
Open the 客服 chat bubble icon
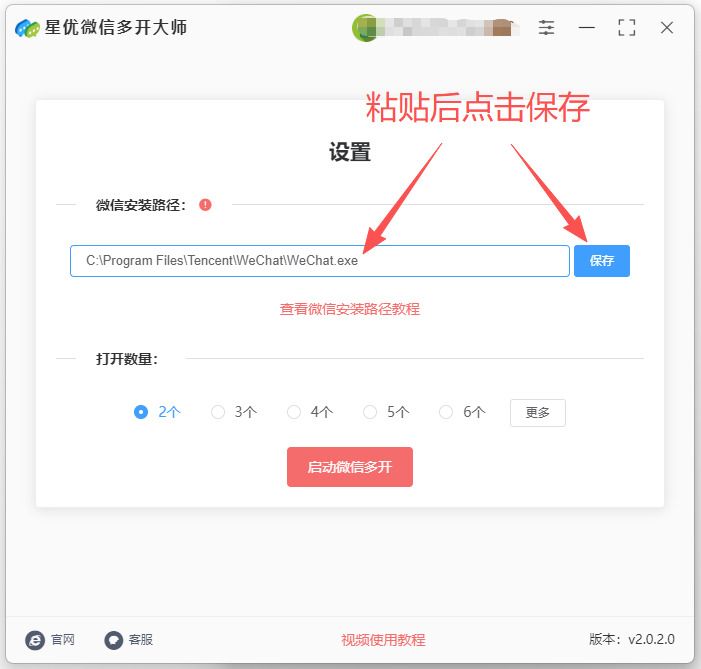coord(114,640)
